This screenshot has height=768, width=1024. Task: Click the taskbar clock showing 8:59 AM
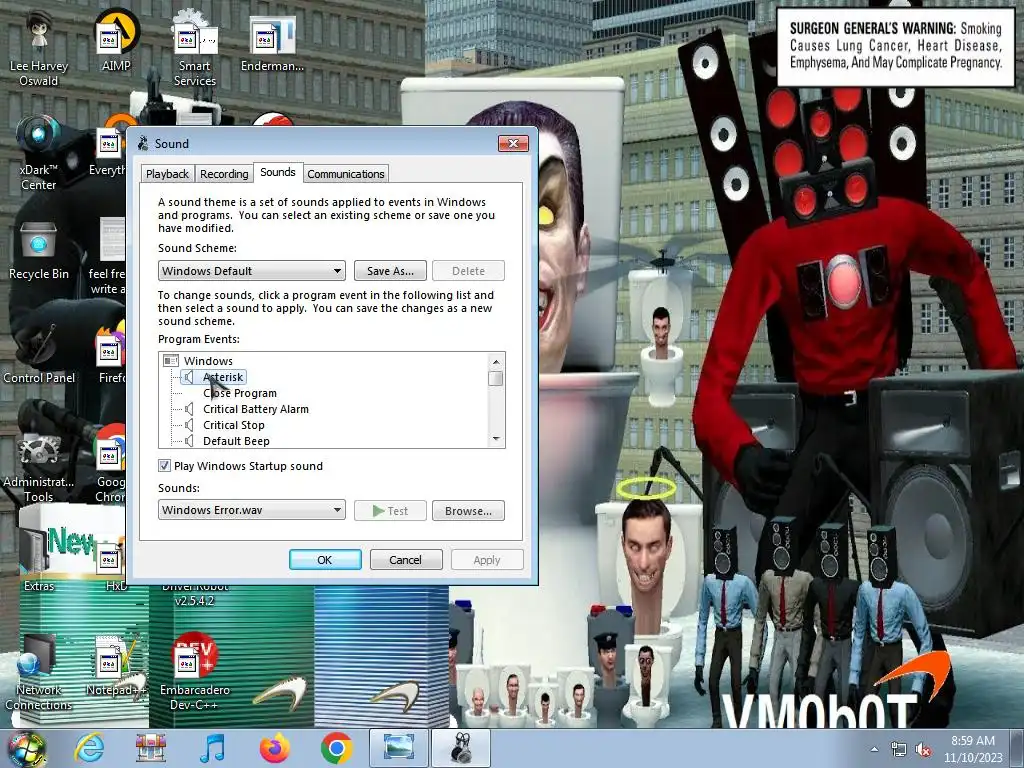click(973, 749)
